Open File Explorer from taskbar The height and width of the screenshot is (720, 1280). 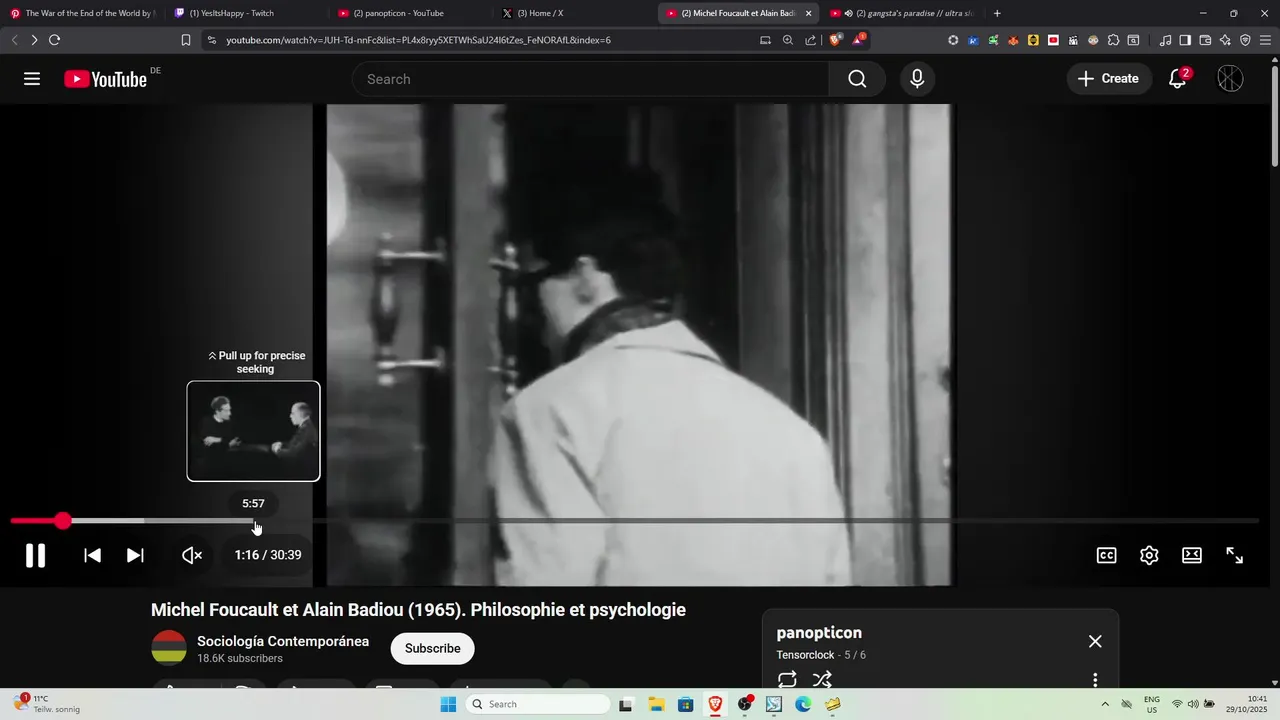pyautogui.click(x=656, y=704)
